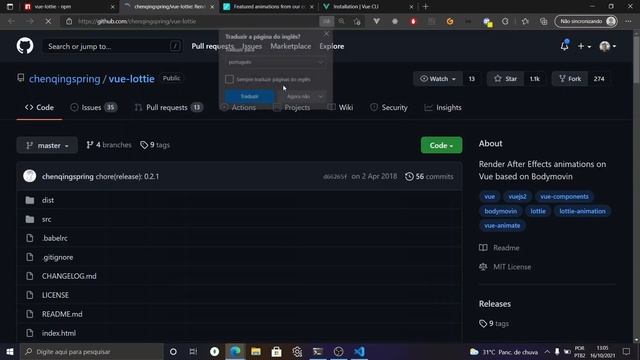The image size is (640, 360).
Task: Close the translate popup
Action: point(326,34)
